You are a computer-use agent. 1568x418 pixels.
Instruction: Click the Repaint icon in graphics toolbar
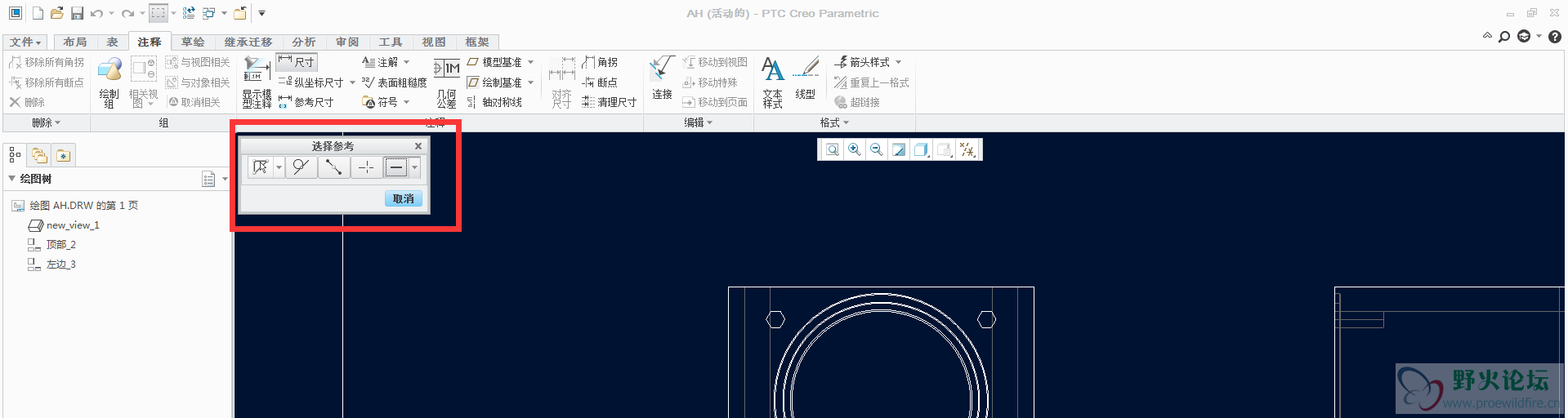pos(899,149)
